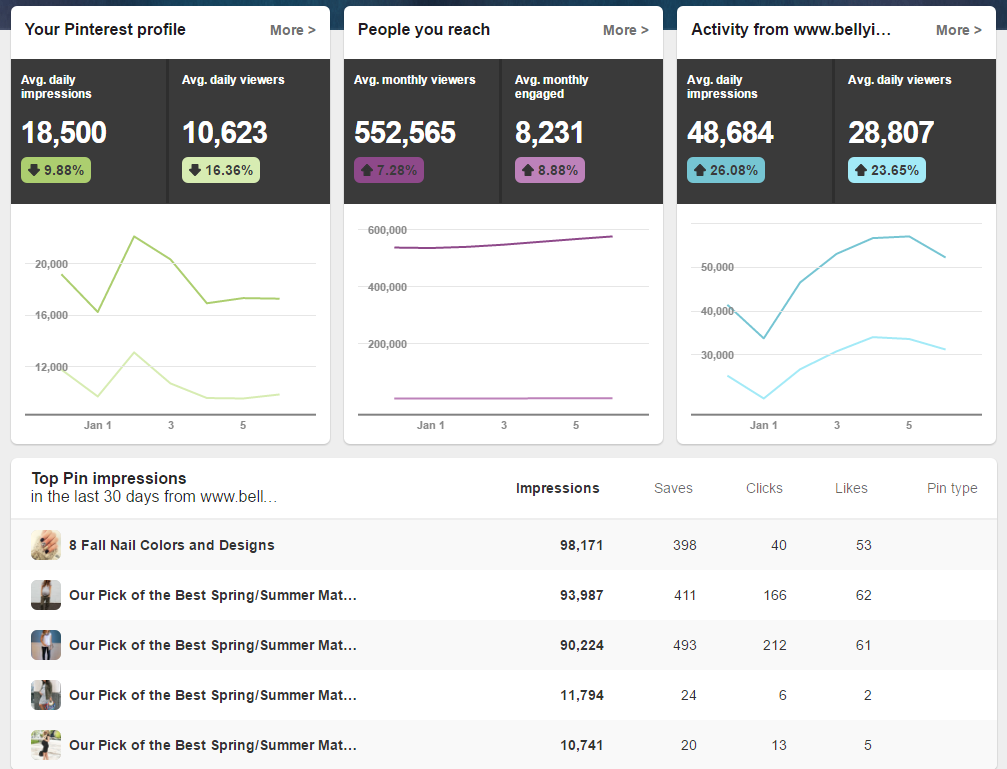Click the up arrow beside 26.08%
The width and height of the screenshot is (1007, 769).
tap(700, 170)
